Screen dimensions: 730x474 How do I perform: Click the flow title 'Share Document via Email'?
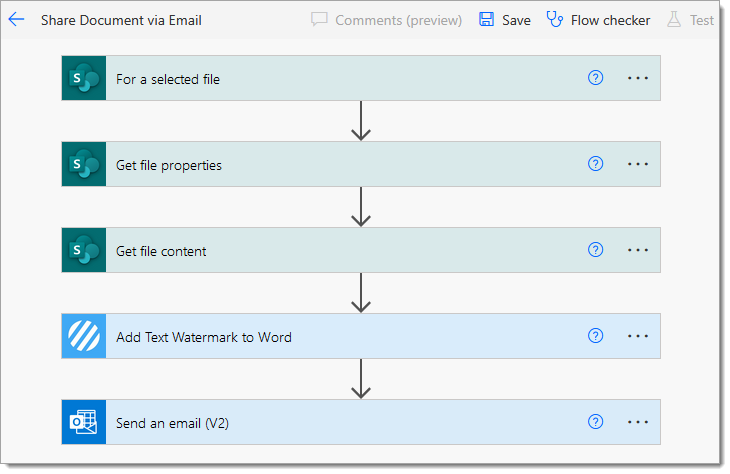tap(121, 20)
